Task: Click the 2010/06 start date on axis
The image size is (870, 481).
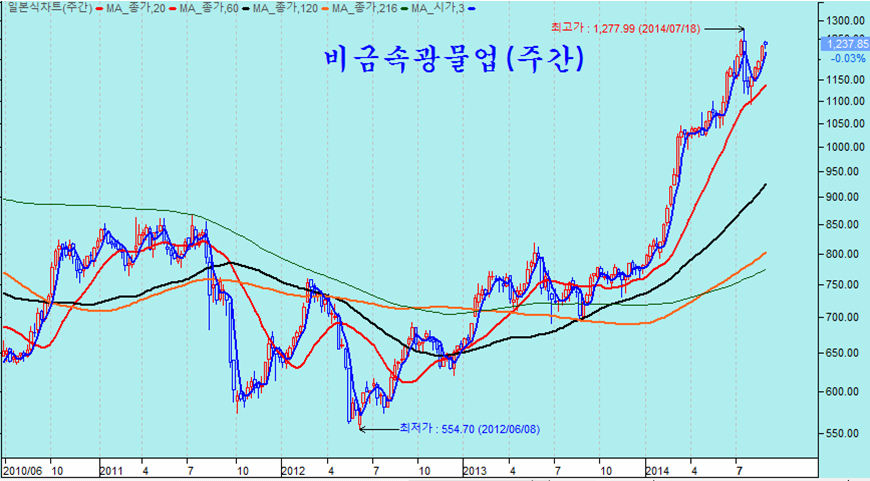Action: pyautogui.click(x=22, y=468)
